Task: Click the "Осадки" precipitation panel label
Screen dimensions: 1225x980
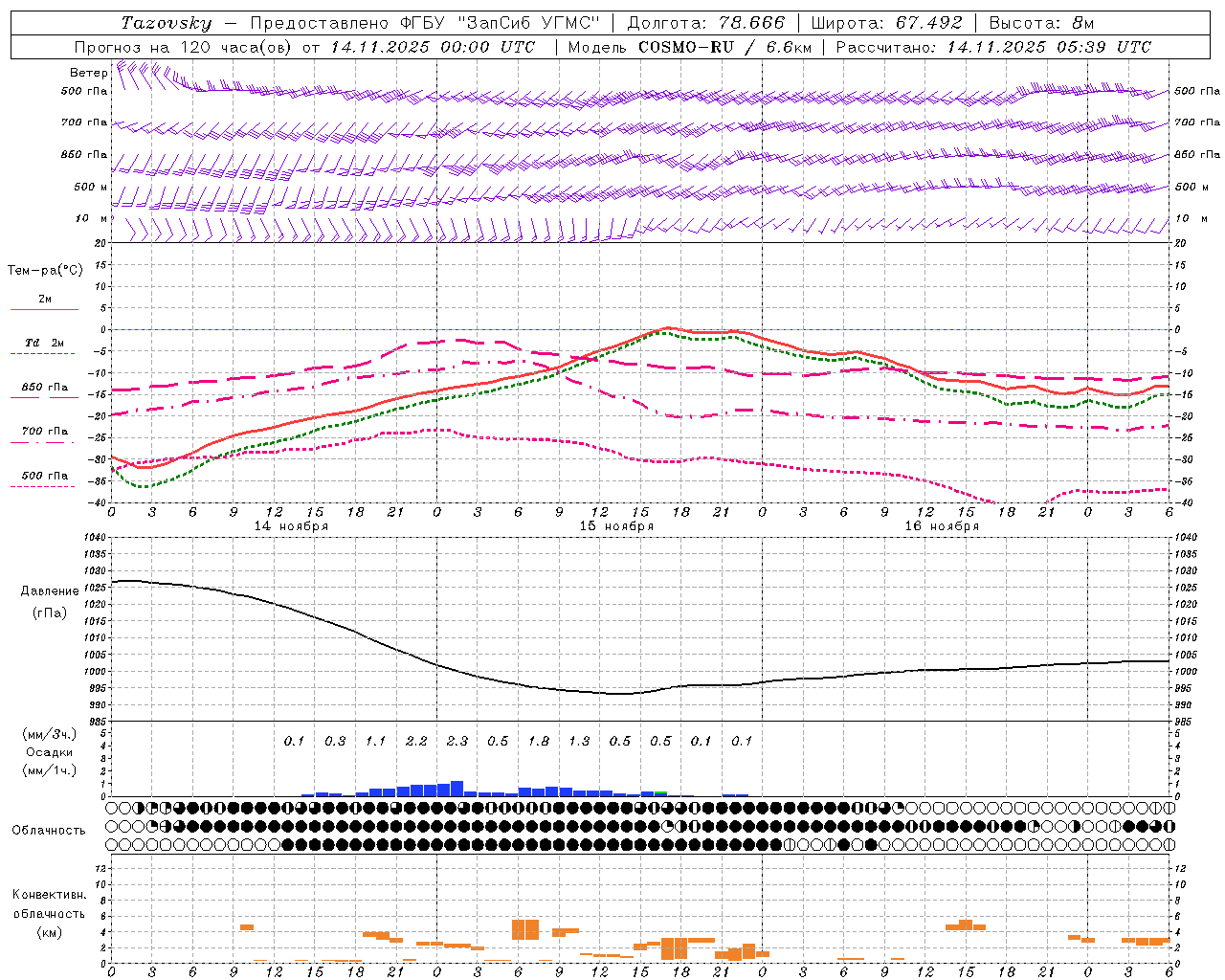Action: pos(49,753)
